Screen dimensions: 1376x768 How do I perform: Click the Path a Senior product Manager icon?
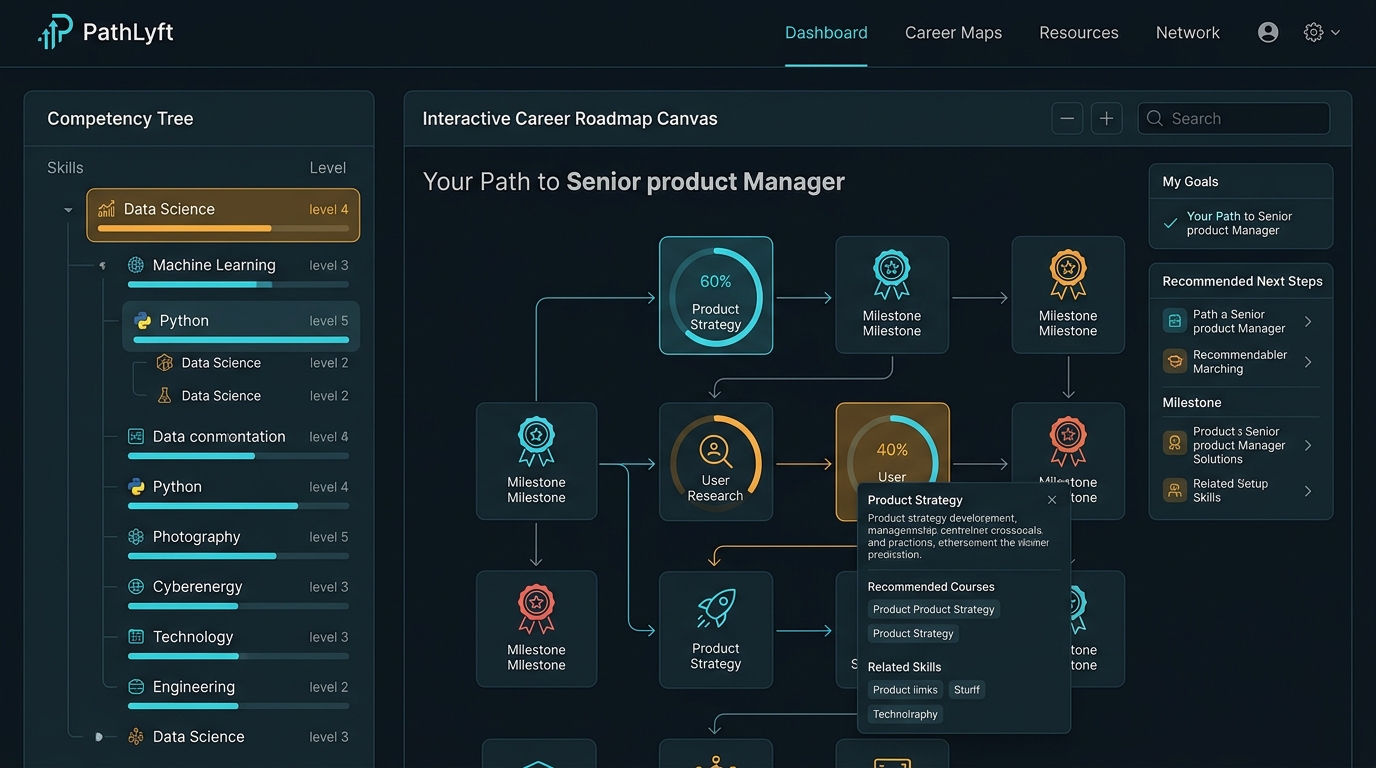[x=1175, y=321]
